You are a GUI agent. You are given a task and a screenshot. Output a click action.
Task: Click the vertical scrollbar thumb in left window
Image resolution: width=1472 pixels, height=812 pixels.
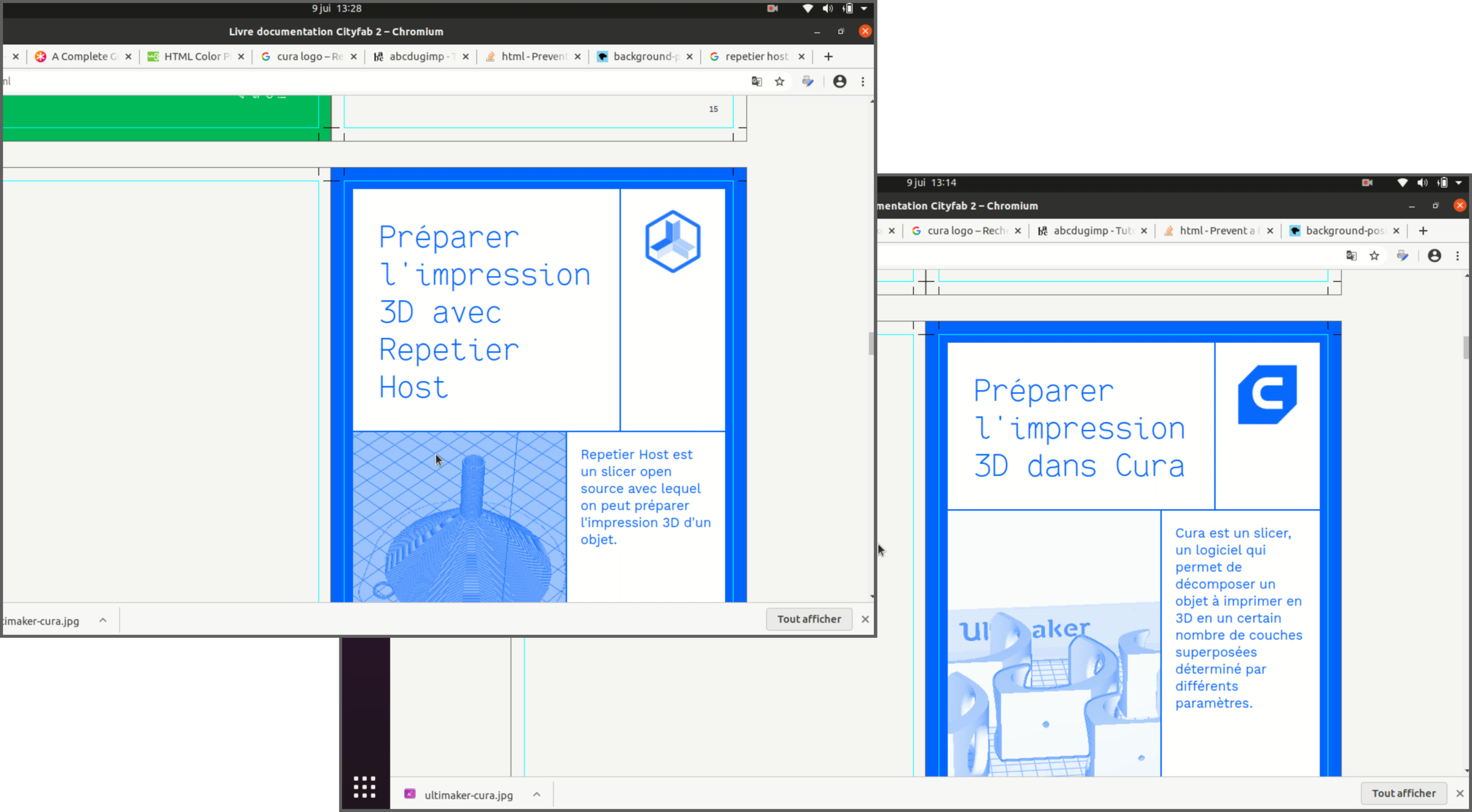pos(871,343)
